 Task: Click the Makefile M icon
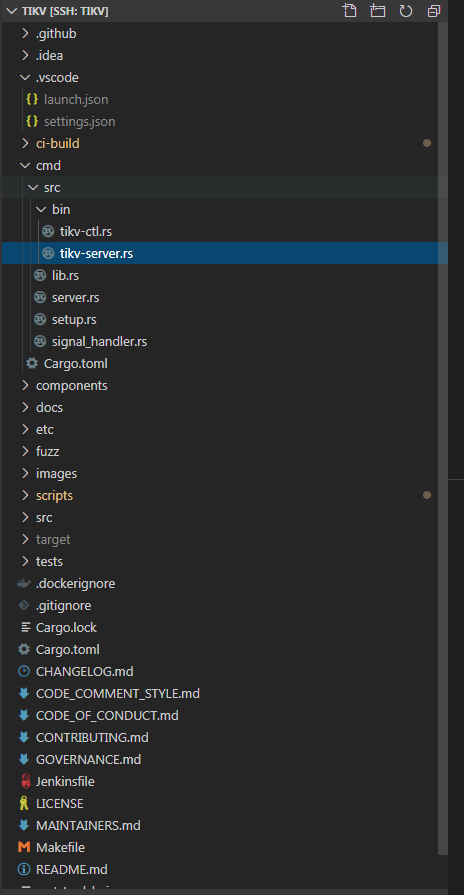coord(24,847)
